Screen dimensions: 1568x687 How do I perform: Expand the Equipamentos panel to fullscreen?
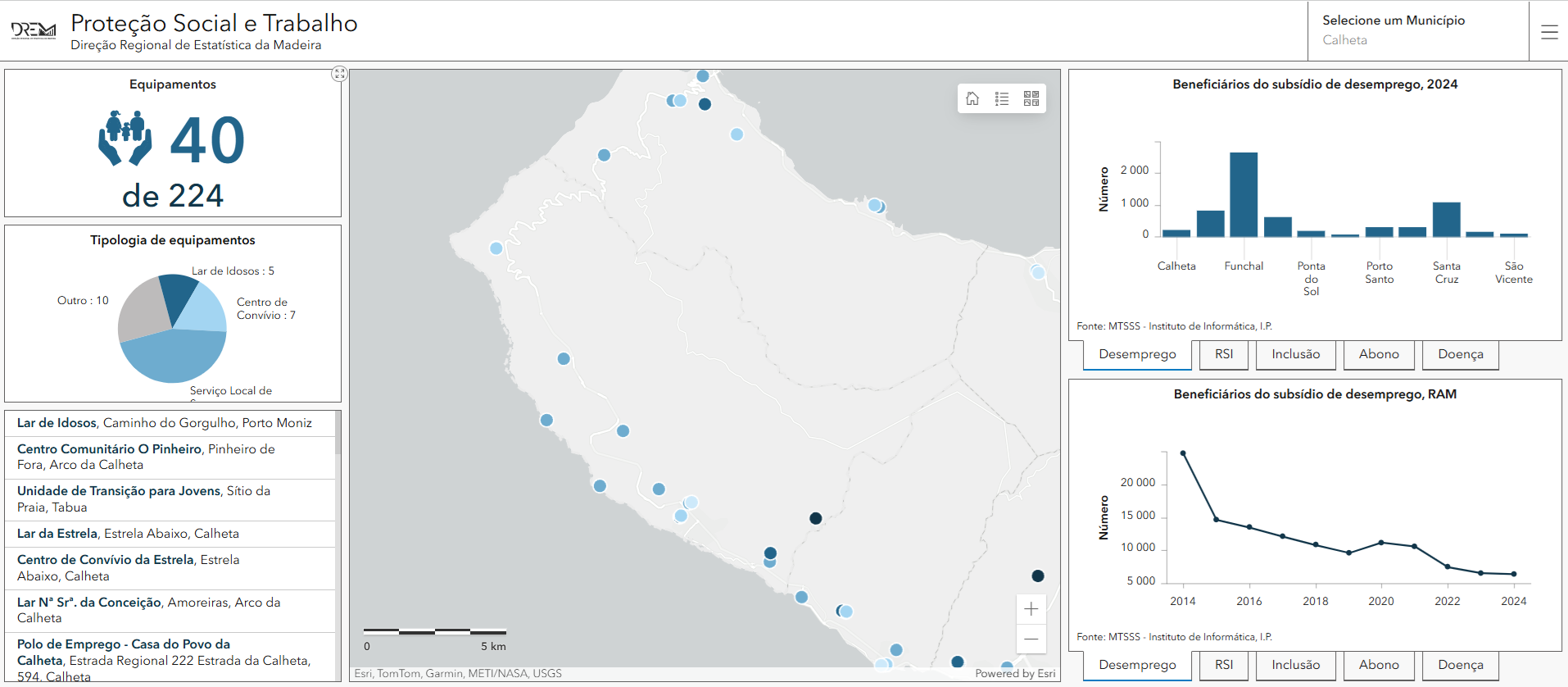[x=339, y=74]
